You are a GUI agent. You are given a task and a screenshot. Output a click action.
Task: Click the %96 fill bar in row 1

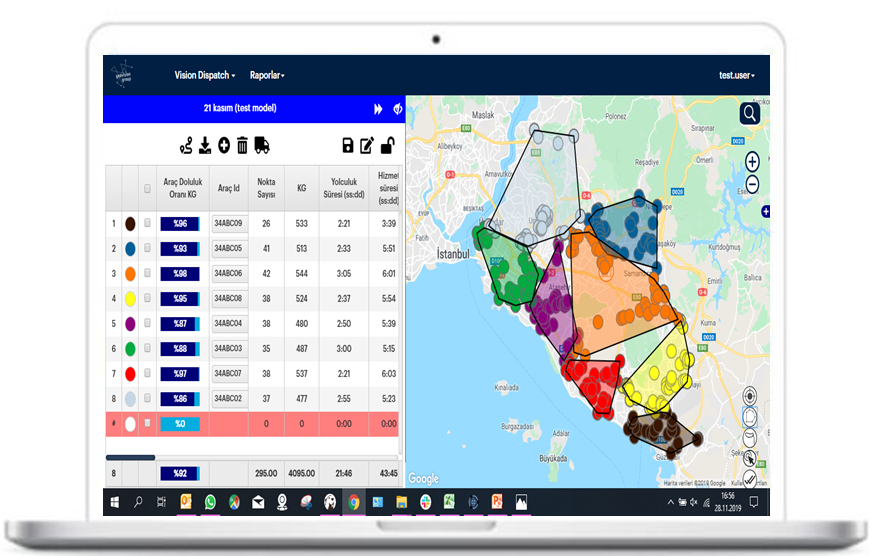[180, 224]
